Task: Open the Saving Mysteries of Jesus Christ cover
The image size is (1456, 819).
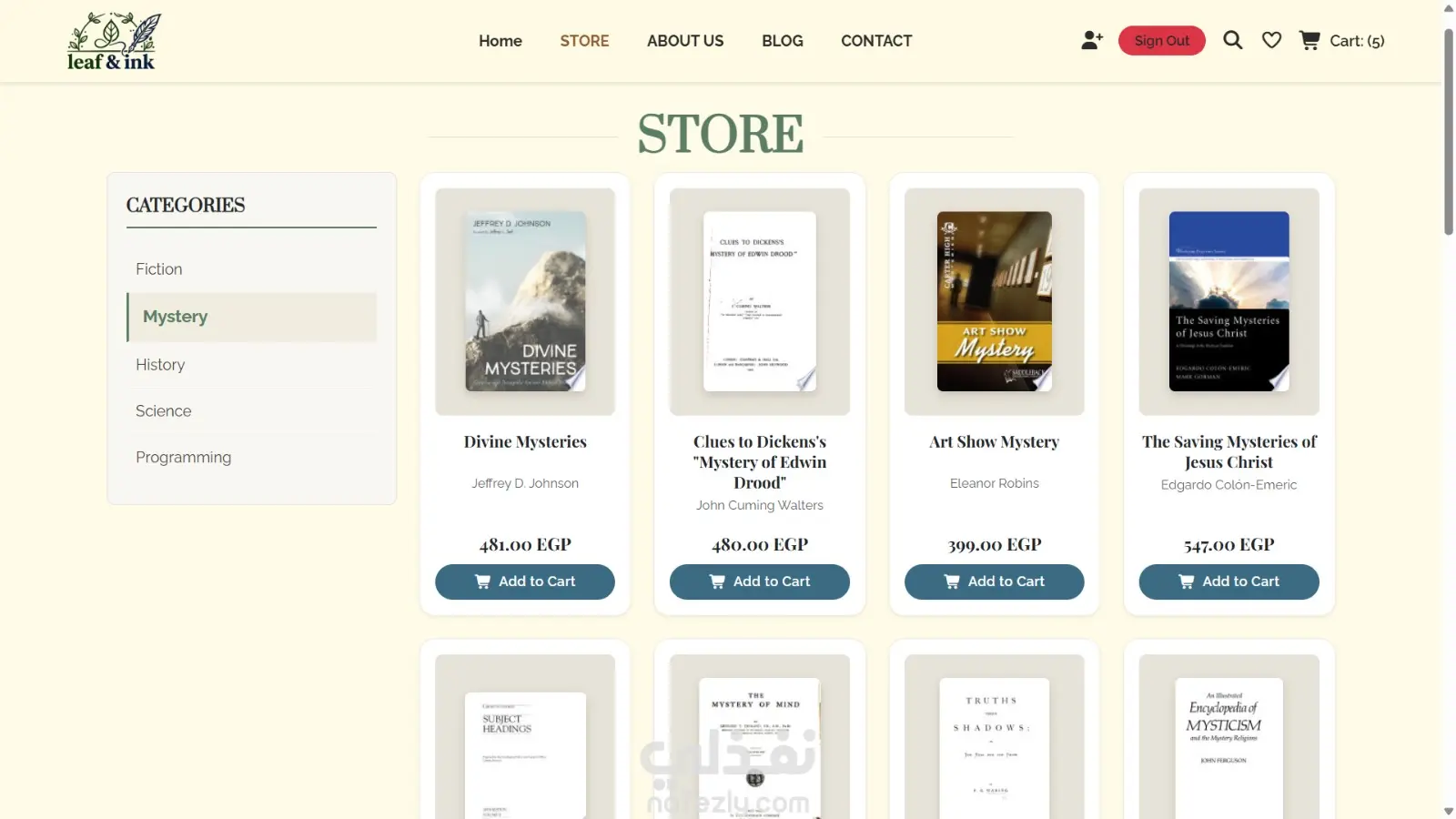Action: (1229, 301)
